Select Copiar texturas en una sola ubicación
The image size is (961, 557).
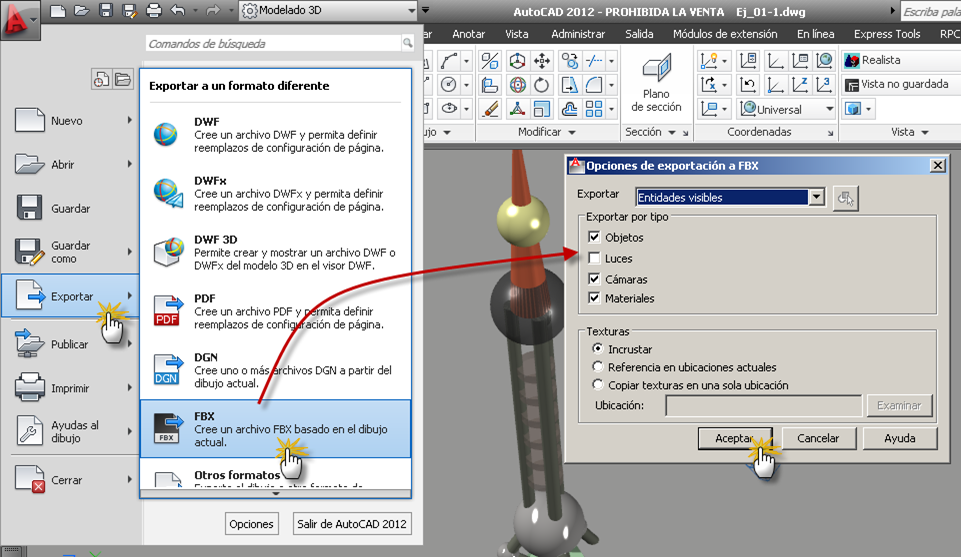pyautogui.click(x=598, y=385)
